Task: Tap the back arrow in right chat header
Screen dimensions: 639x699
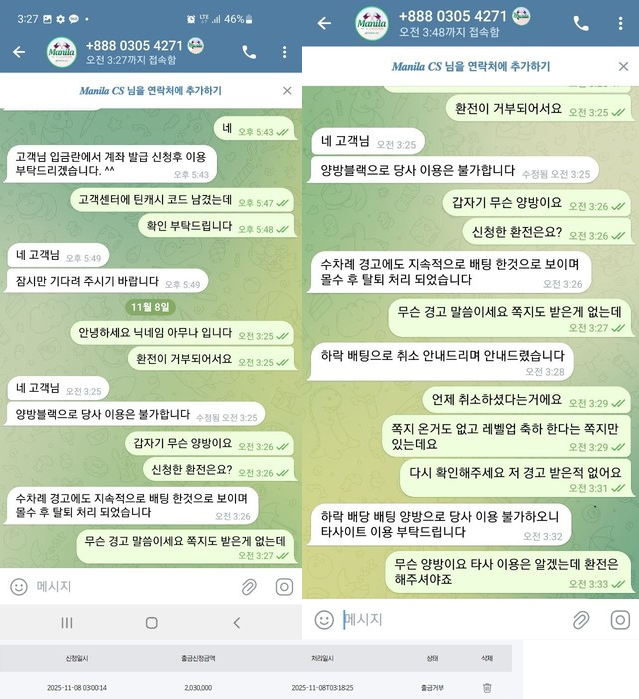Action: pos(324,23)
